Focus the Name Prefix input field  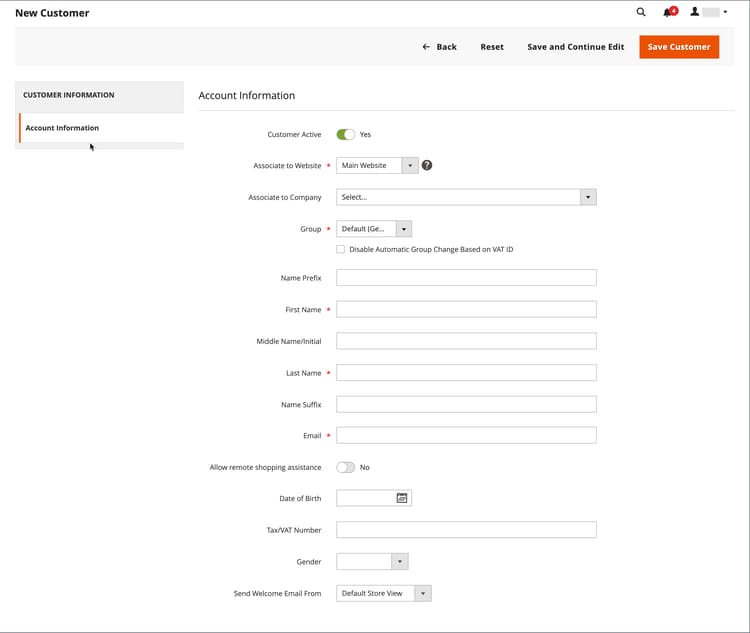point(466,278)
